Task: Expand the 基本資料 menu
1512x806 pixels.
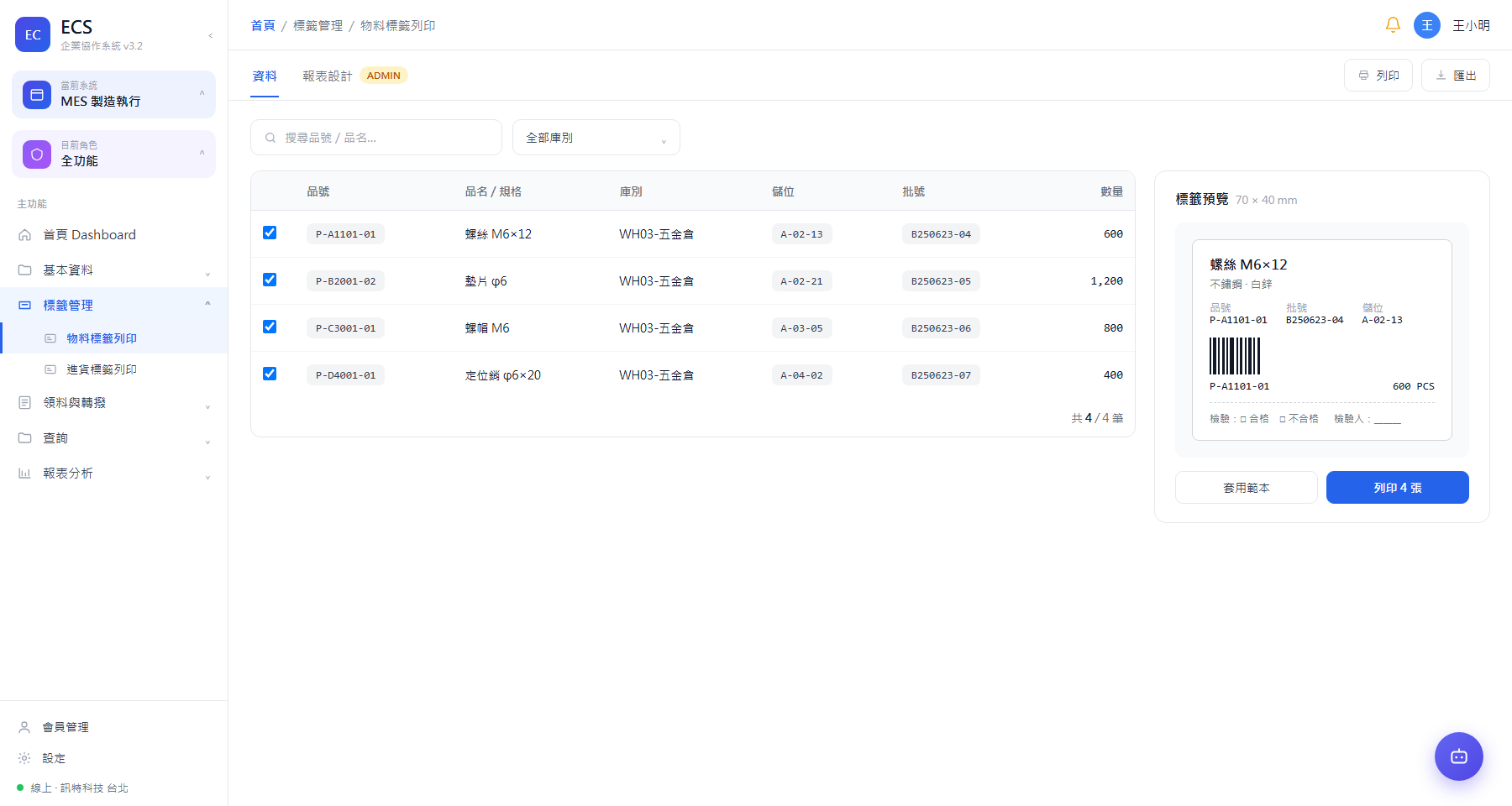Action: click(113, 270)
